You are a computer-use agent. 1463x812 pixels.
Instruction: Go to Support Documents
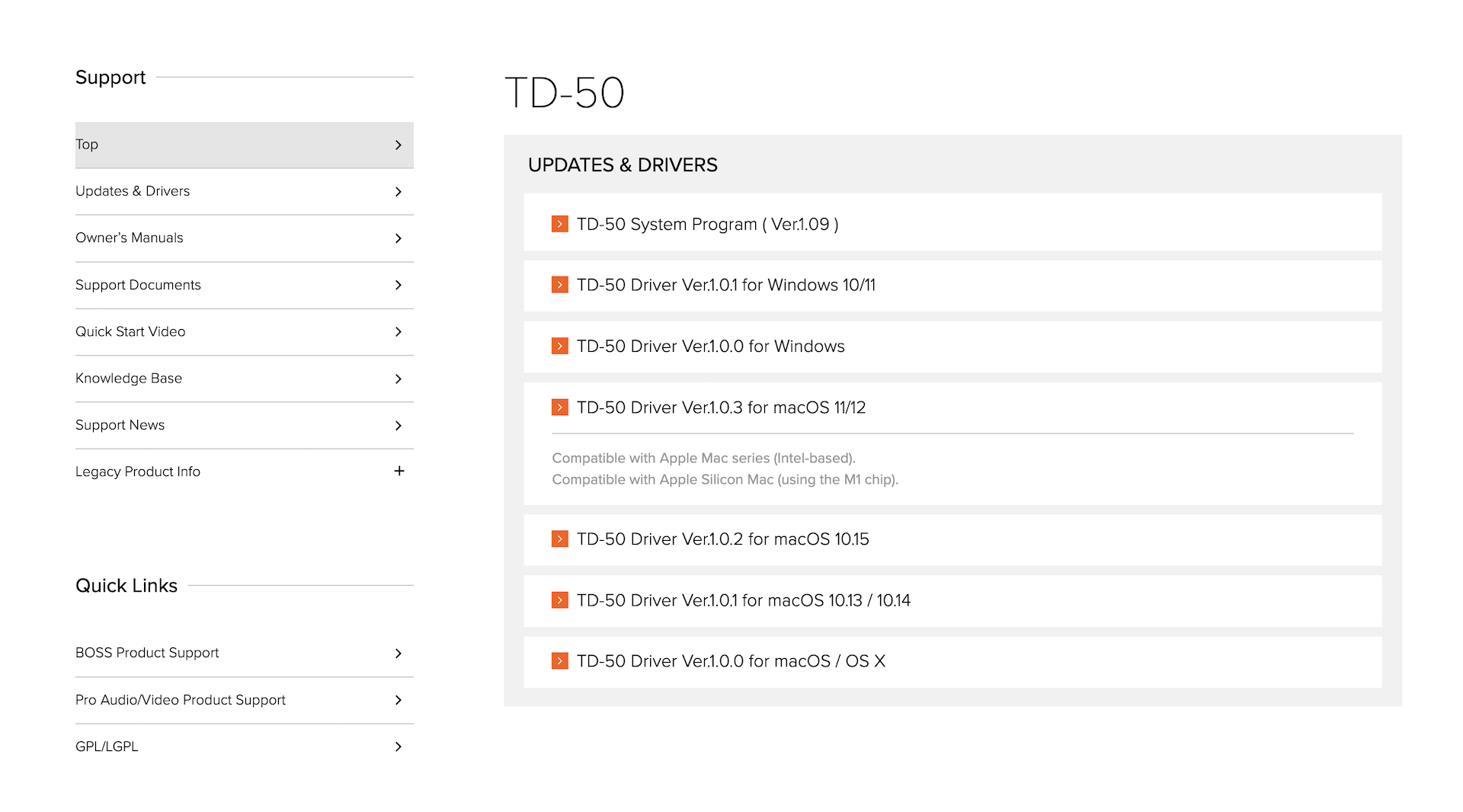click(x=138, y=285)
